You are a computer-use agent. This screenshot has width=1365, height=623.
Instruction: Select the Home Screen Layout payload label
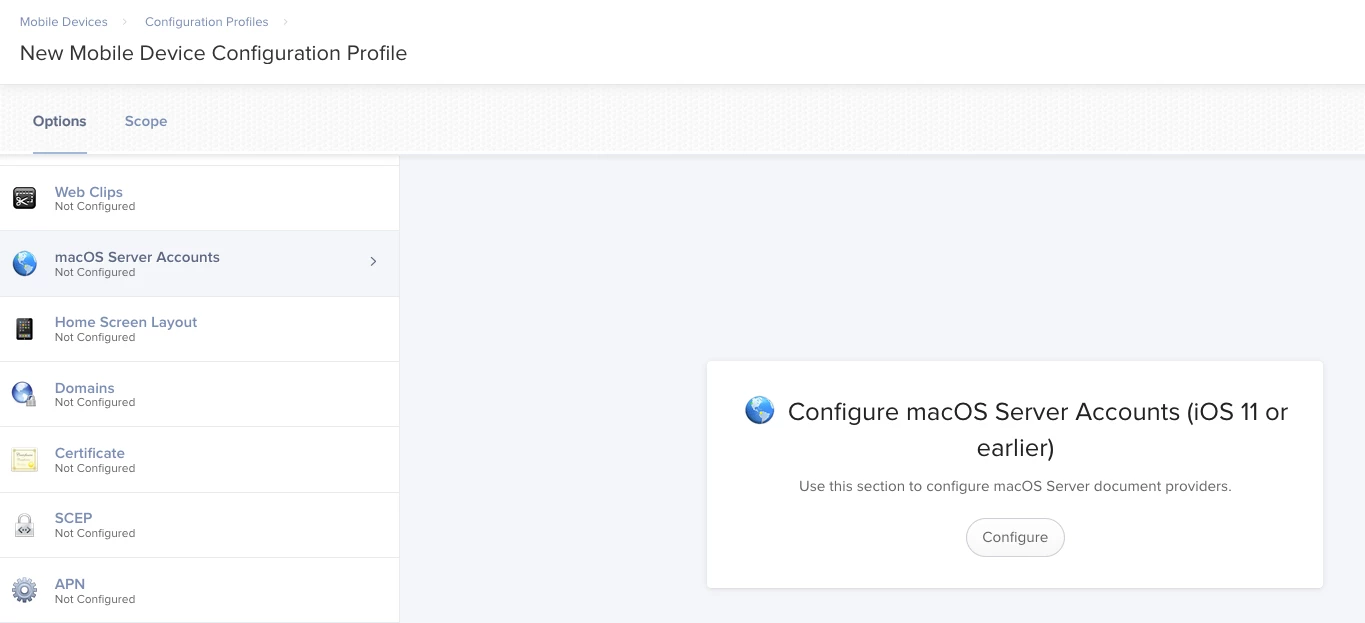coord(126,322)
